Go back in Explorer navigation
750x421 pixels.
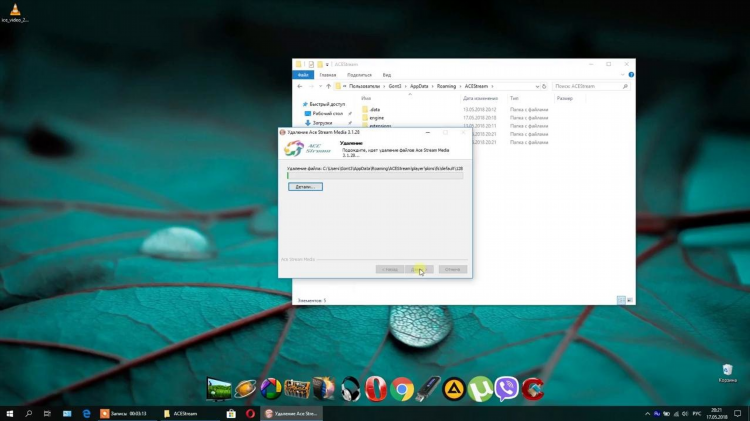point(300,86)
